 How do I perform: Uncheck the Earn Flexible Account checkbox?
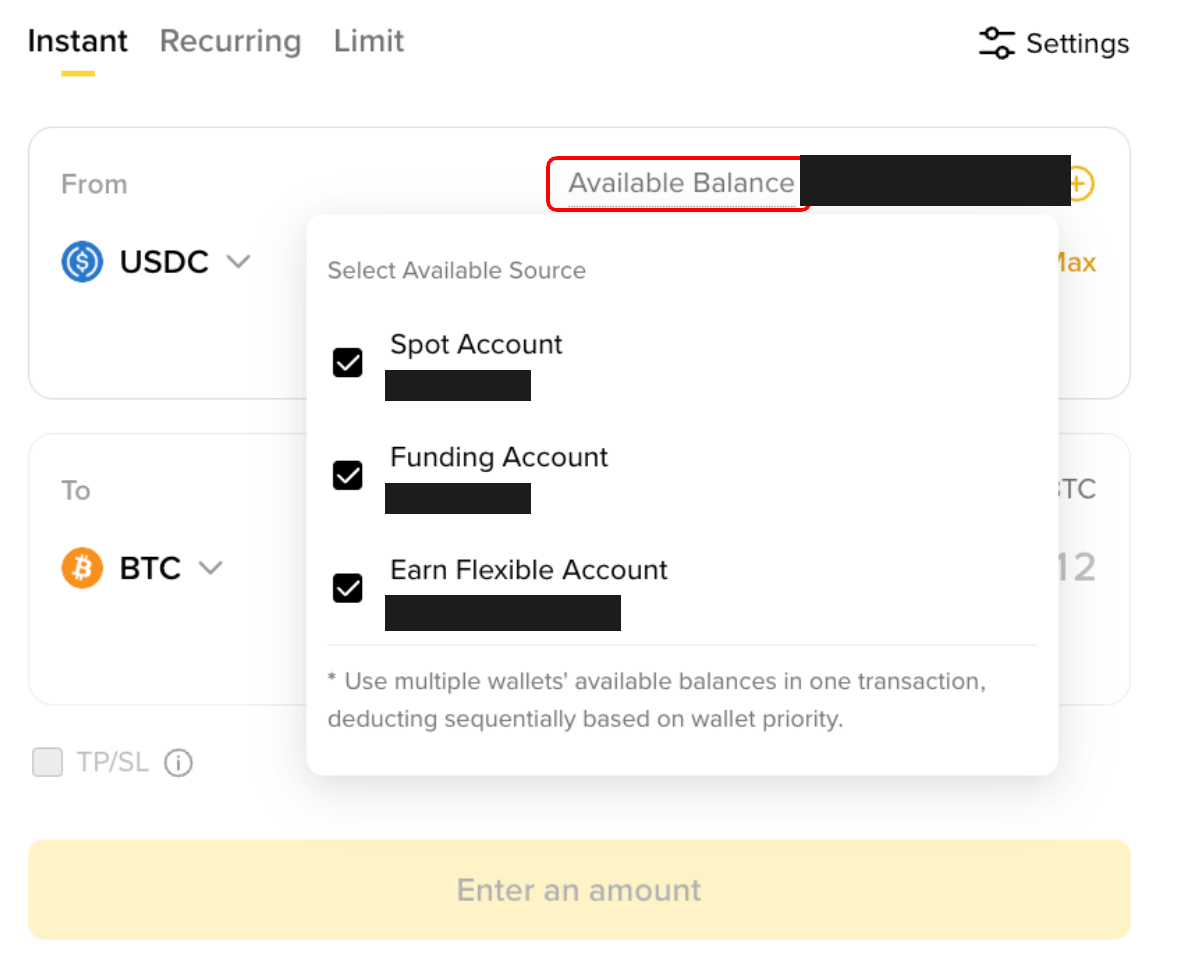(x=348, y=587)
